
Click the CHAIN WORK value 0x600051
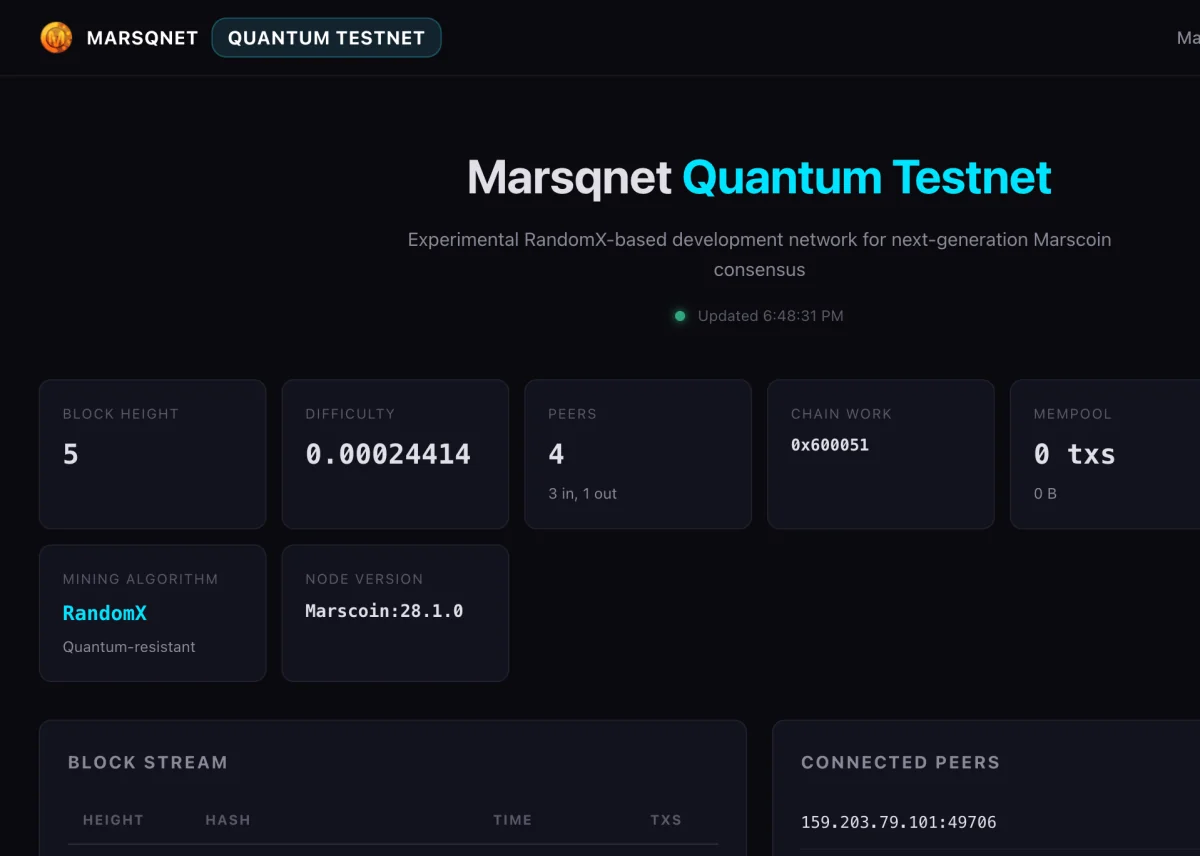(x=829, y=445)
